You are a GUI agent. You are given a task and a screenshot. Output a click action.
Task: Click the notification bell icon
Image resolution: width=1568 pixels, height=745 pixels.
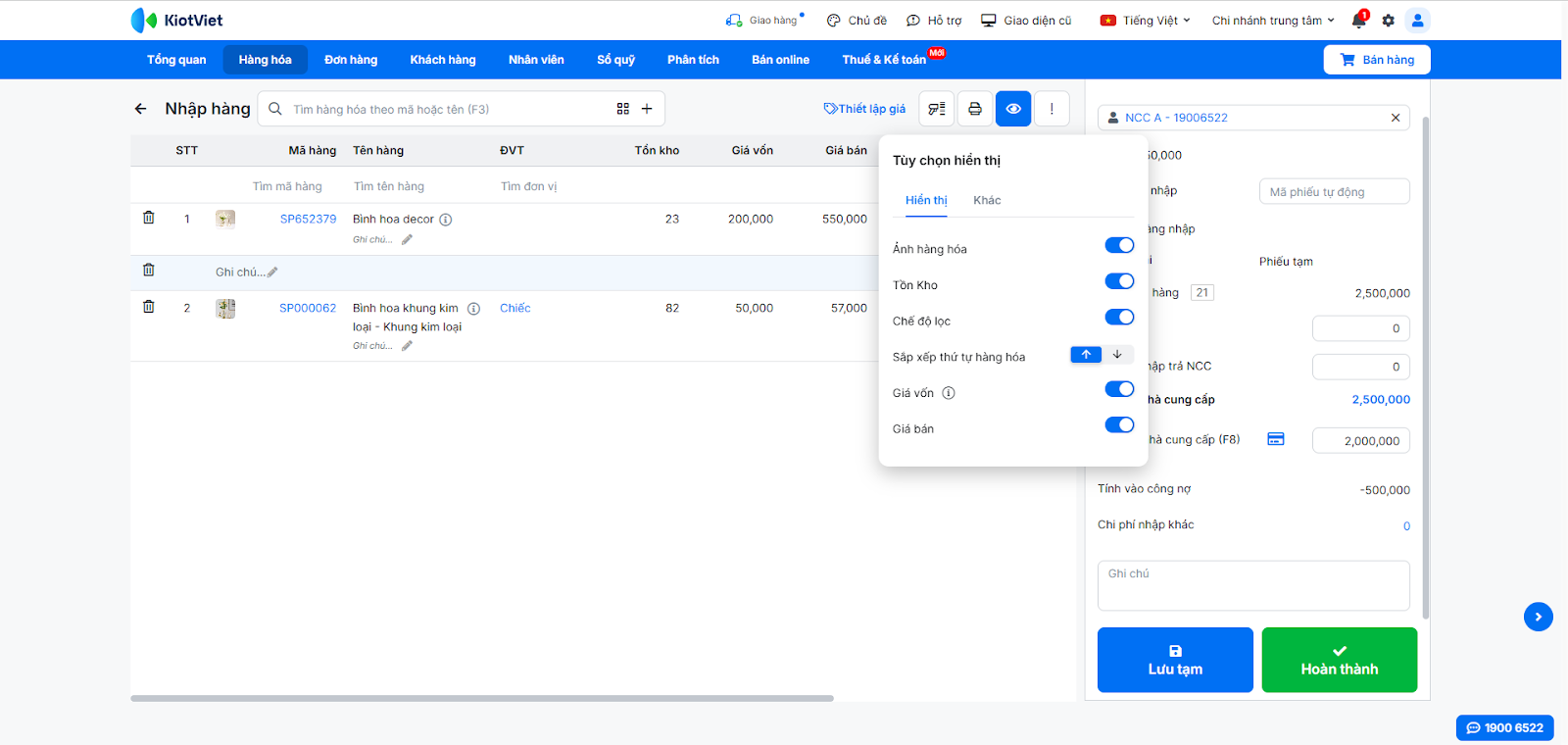coord(1358,21)
